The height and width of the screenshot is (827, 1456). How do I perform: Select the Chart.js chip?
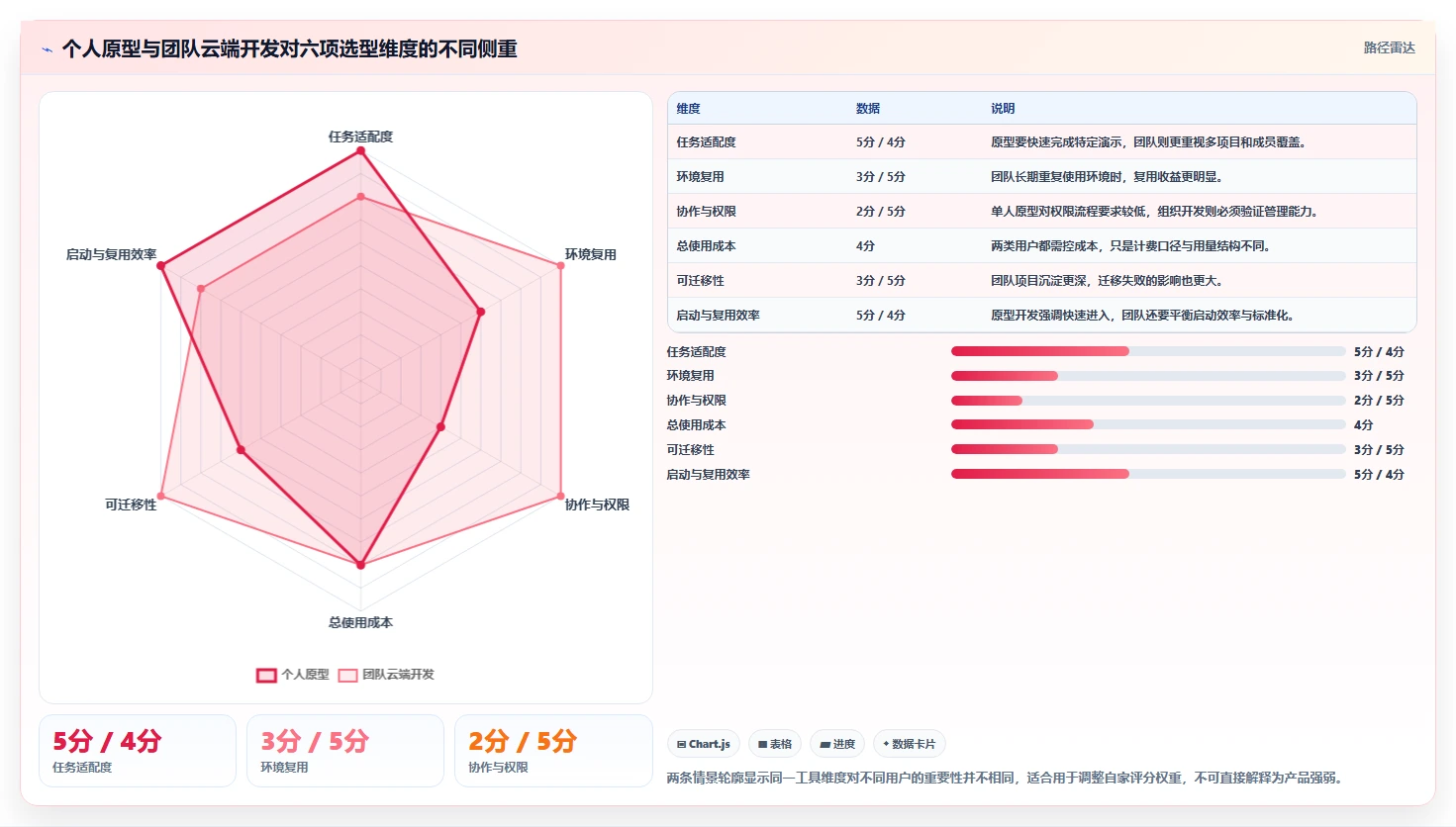[704, 744]
